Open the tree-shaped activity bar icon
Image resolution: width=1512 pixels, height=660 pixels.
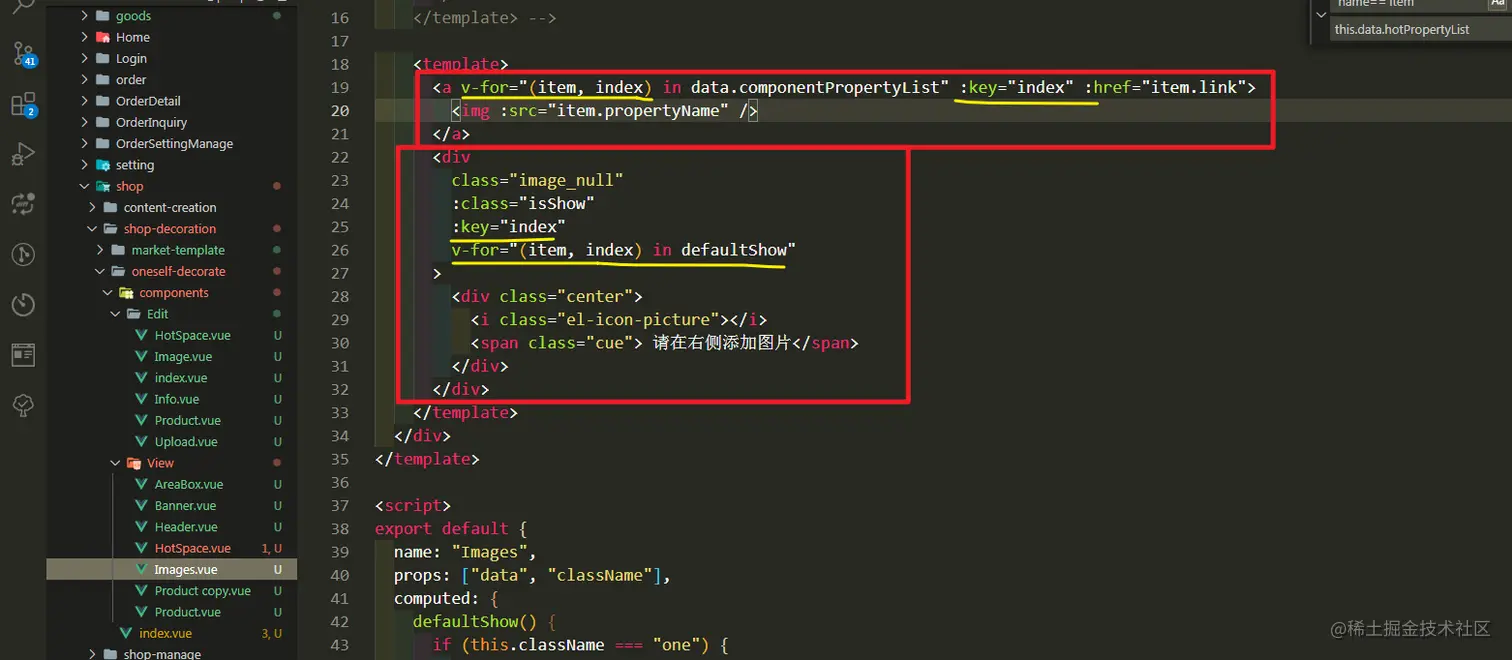point(22,404)
